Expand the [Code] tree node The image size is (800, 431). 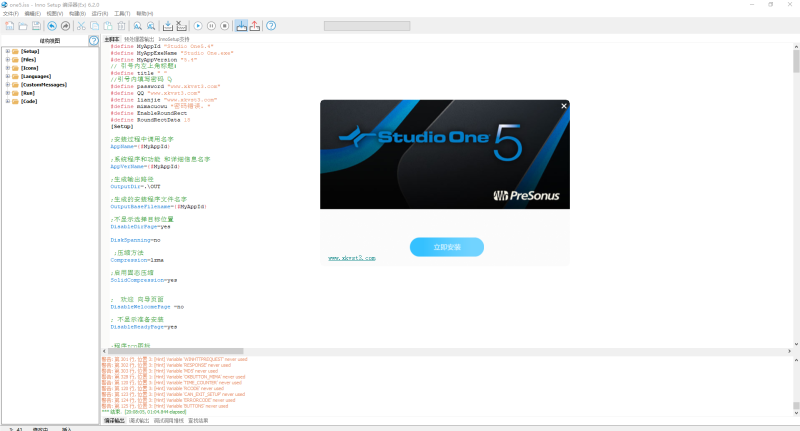(8, 101)
